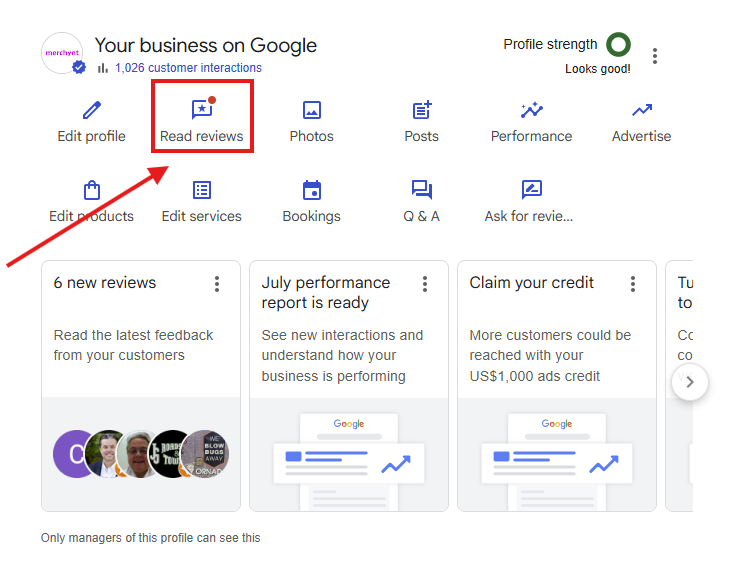
Task: Click the Performance label
Action: (532, 136)
